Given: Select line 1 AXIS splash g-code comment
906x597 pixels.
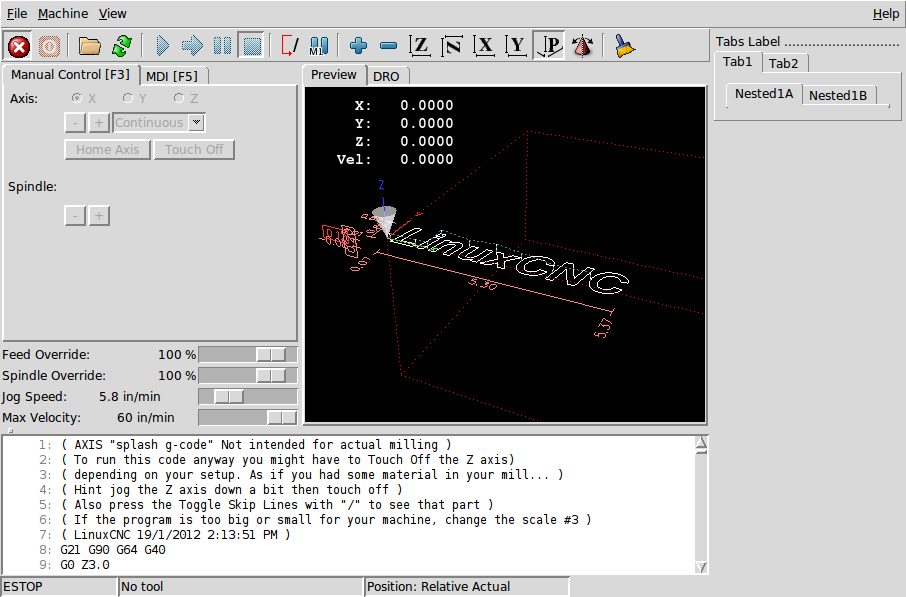Looking at the screenshot, I should 257,444.
